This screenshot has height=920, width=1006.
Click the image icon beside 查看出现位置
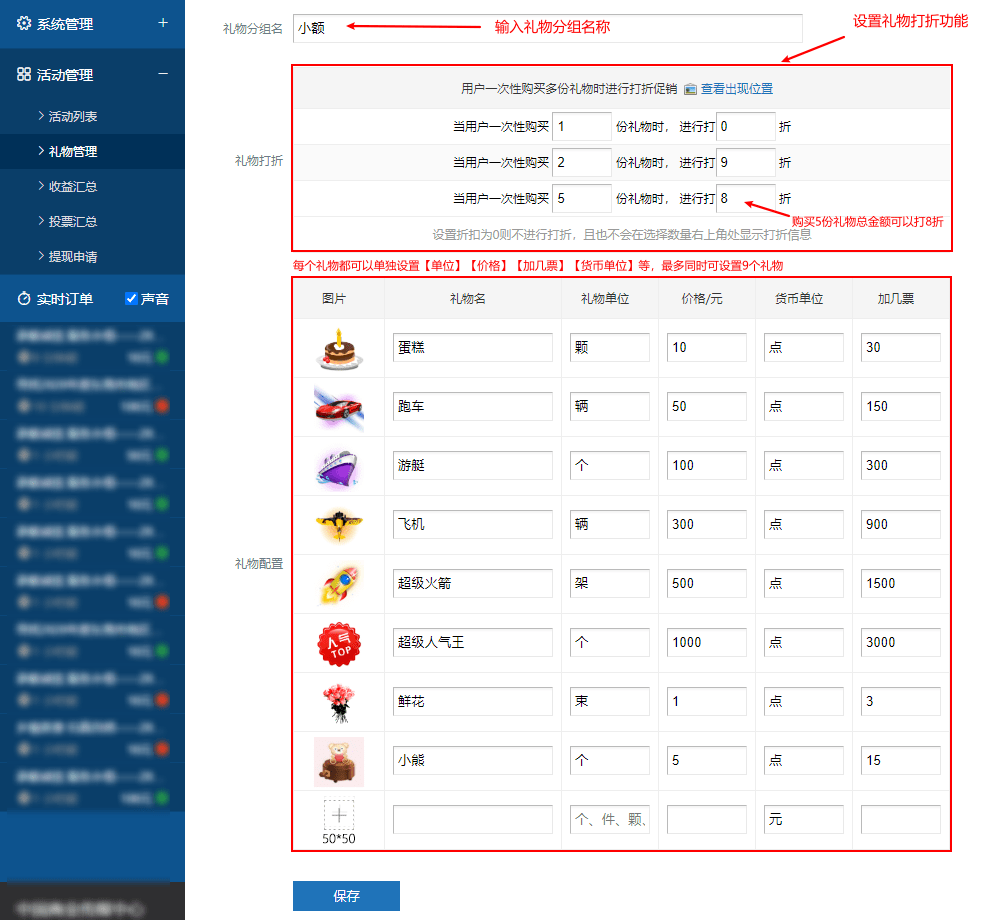click(690, 89)
